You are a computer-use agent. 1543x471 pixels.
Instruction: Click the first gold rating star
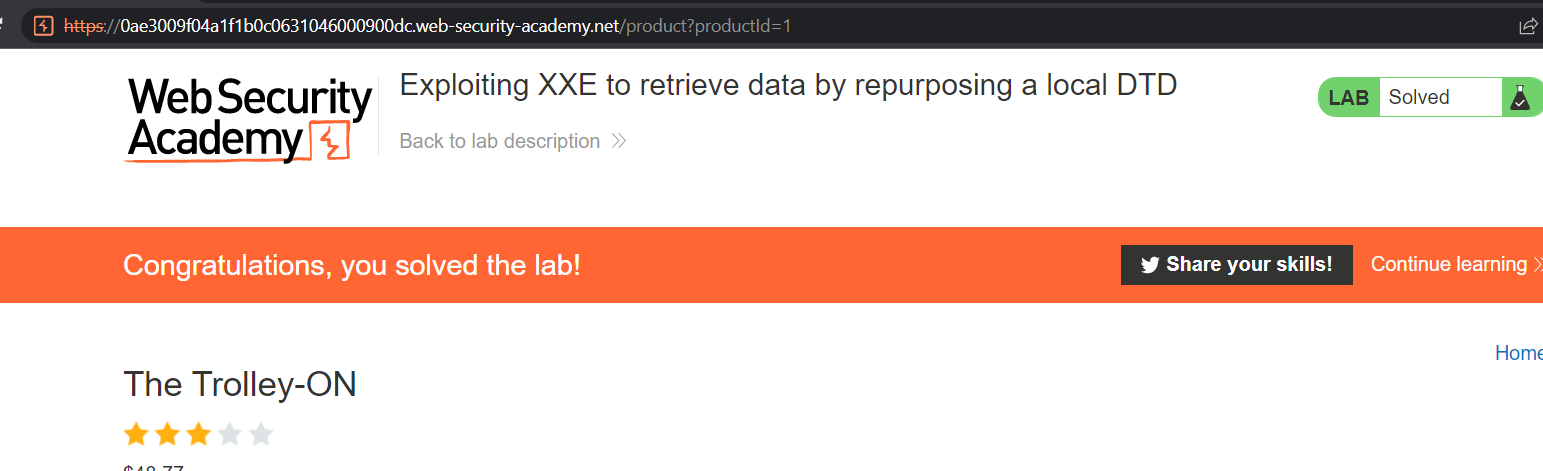(x=135, y=434)
